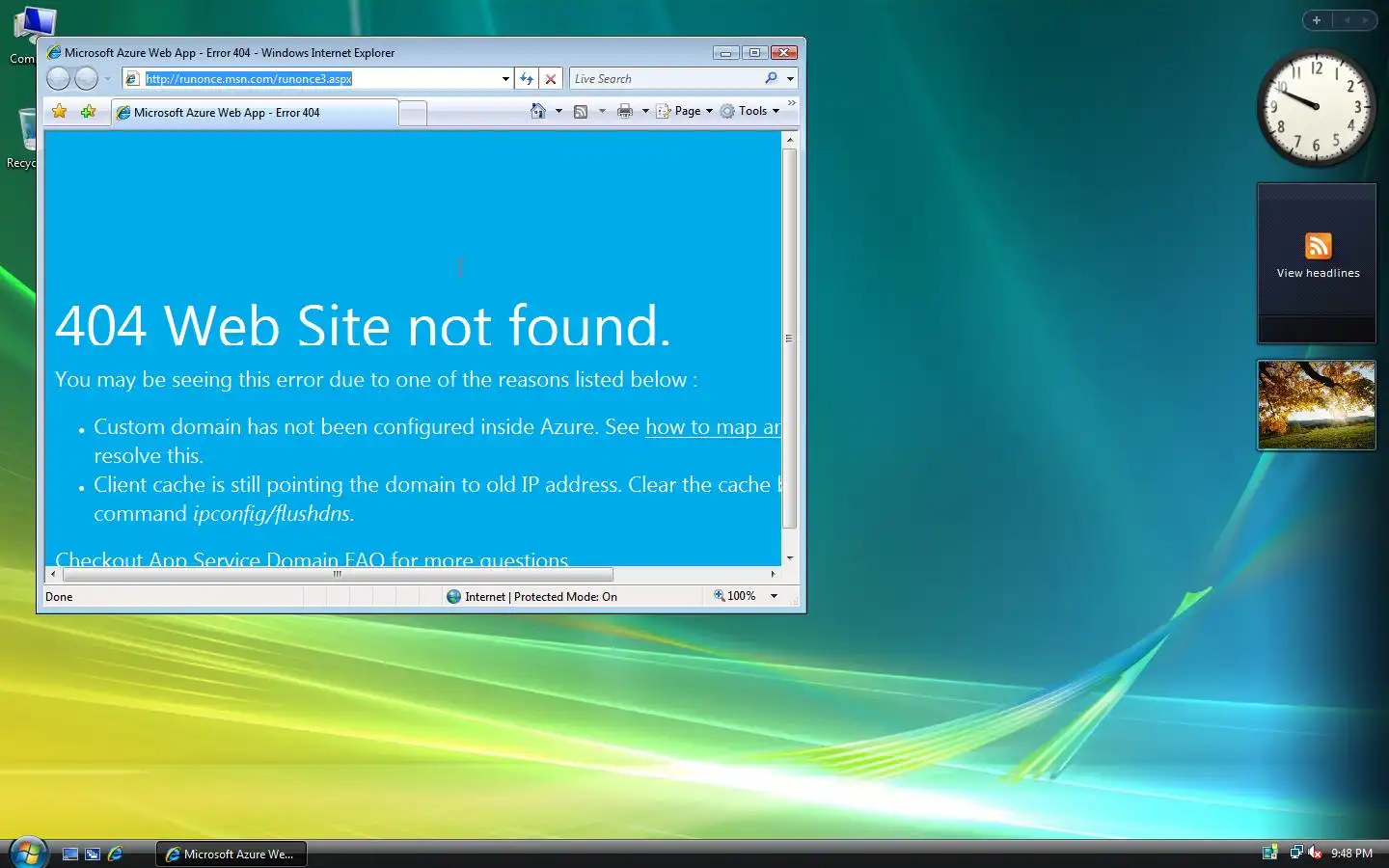Viewport: 1389px width, 868px height.
Task: Click the sidebar Add Gadgets plus button
Action: coord(1317,19)
